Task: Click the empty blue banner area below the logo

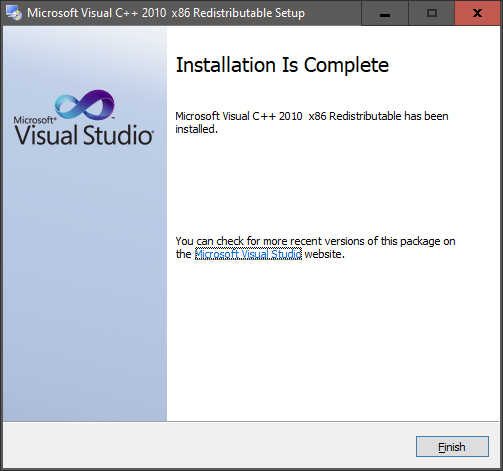Action: tap(85, 283)
